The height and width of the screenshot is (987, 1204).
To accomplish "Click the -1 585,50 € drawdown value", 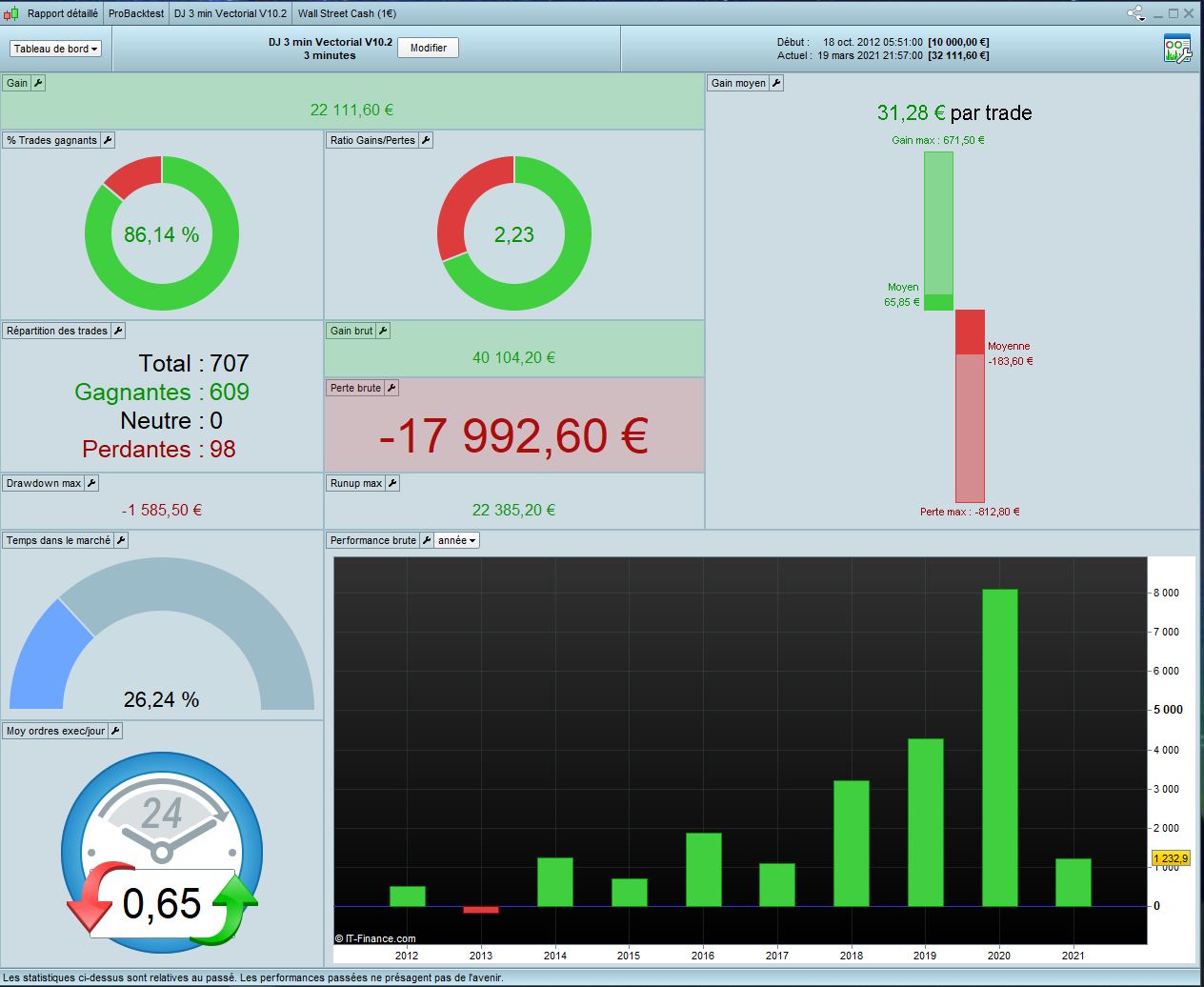I will pyautogui.click(x=161, y=510).
